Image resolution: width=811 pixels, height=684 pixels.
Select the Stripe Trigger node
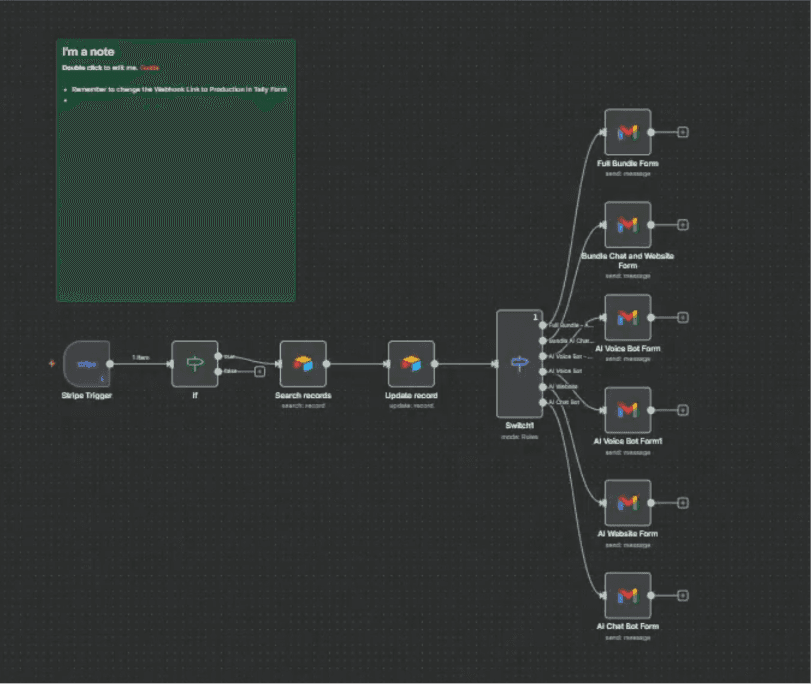click(86, 364)
